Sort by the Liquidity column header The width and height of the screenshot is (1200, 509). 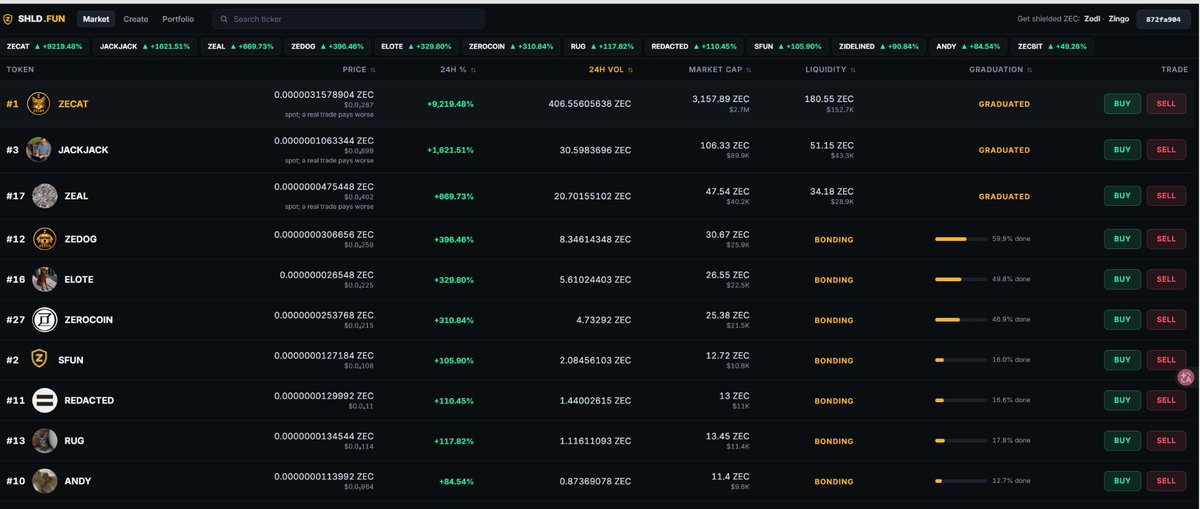(x=829, y=70)
